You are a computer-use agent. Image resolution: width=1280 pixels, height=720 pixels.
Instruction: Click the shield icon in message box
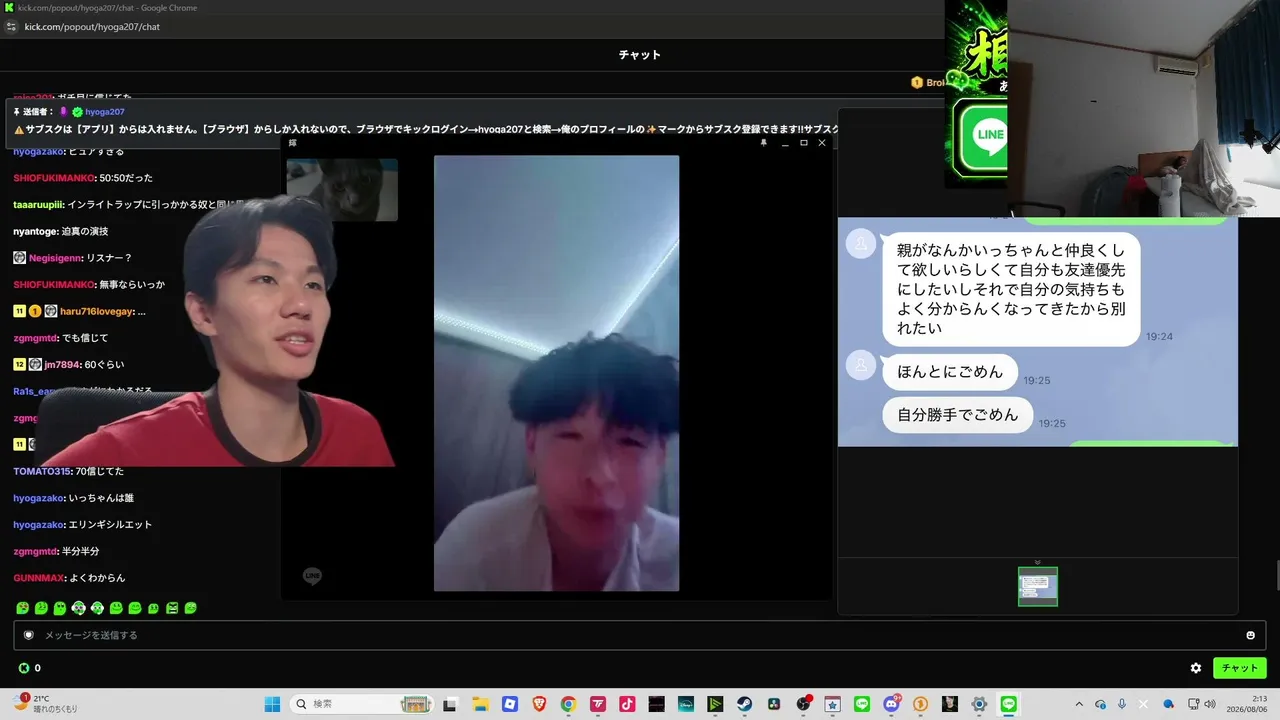[x=29, y=635]
